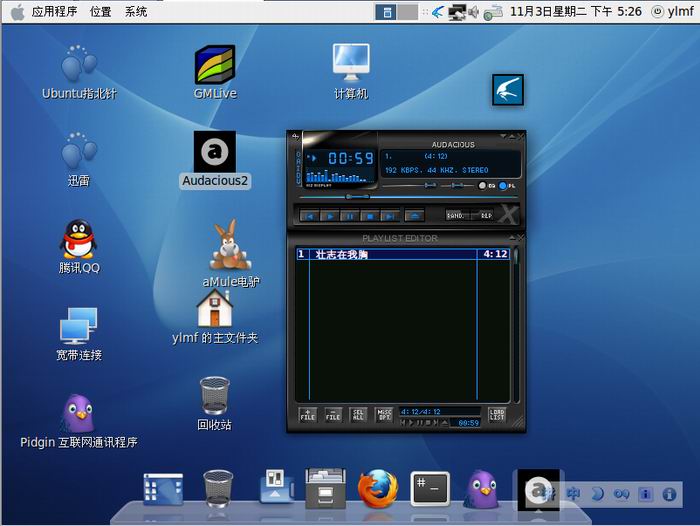The width and height of the screenshot is (700, 526).
Task: Click the volume speaker icon in top panel
Action: point(474,12)
